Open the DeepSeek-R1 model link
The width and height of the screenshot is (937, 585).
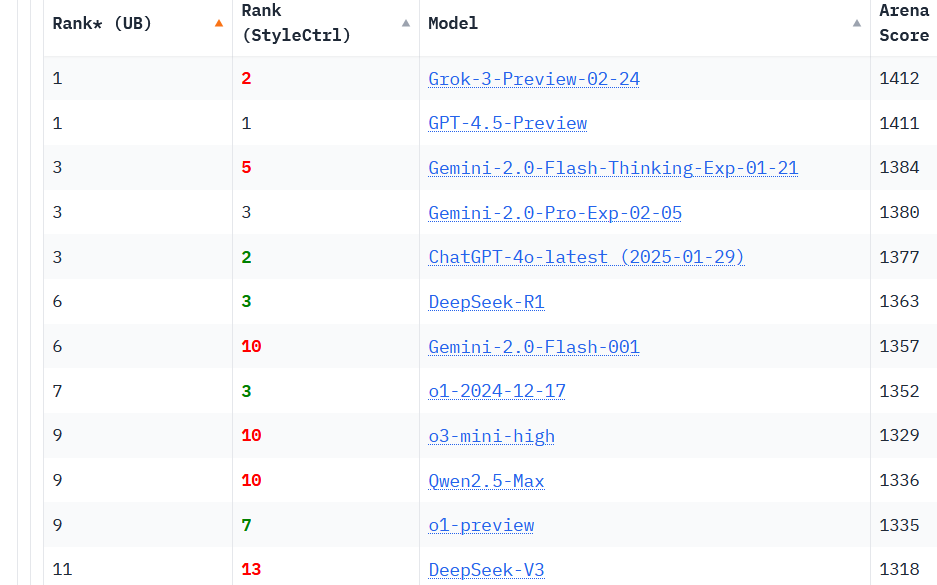point(486,302)
